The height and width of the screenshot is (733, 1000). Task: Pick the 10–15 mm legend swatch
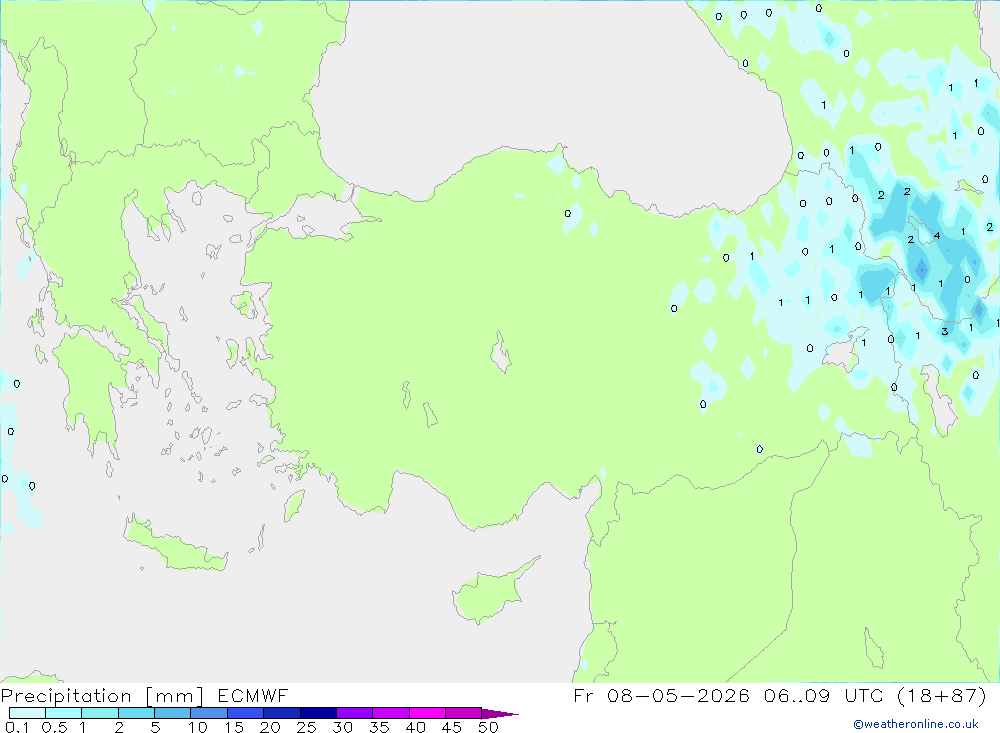coord(209,713)
